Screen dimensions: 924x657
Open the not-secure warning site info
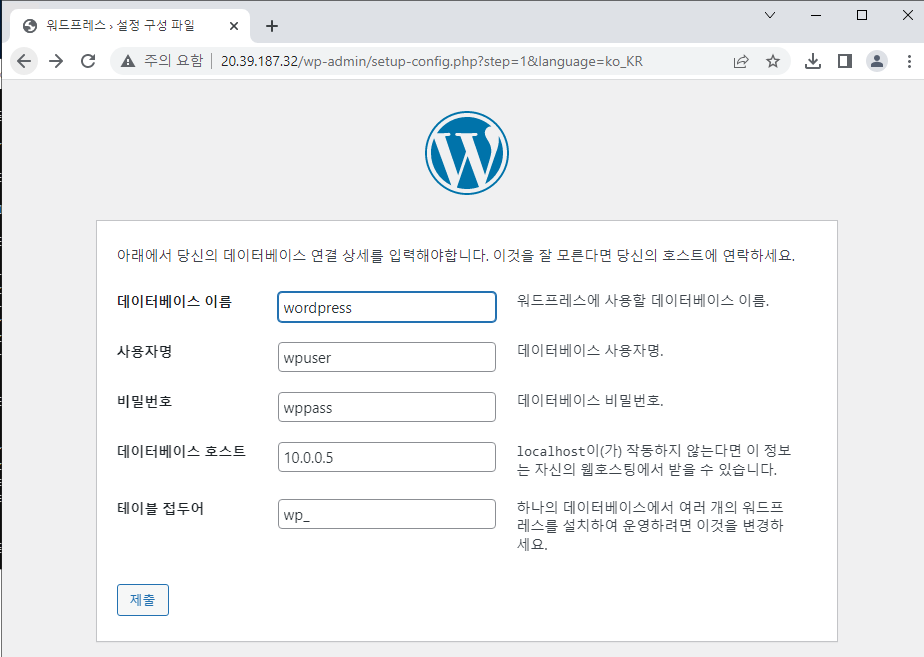tap(162, 61)
